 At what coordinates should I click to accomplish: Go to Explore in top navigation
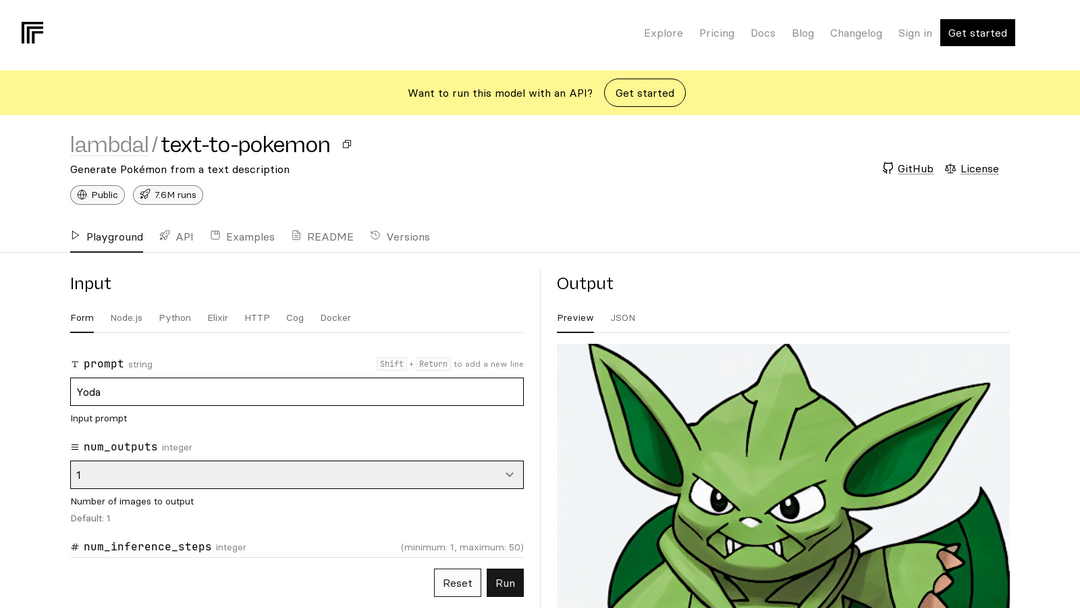click(663, 33)
